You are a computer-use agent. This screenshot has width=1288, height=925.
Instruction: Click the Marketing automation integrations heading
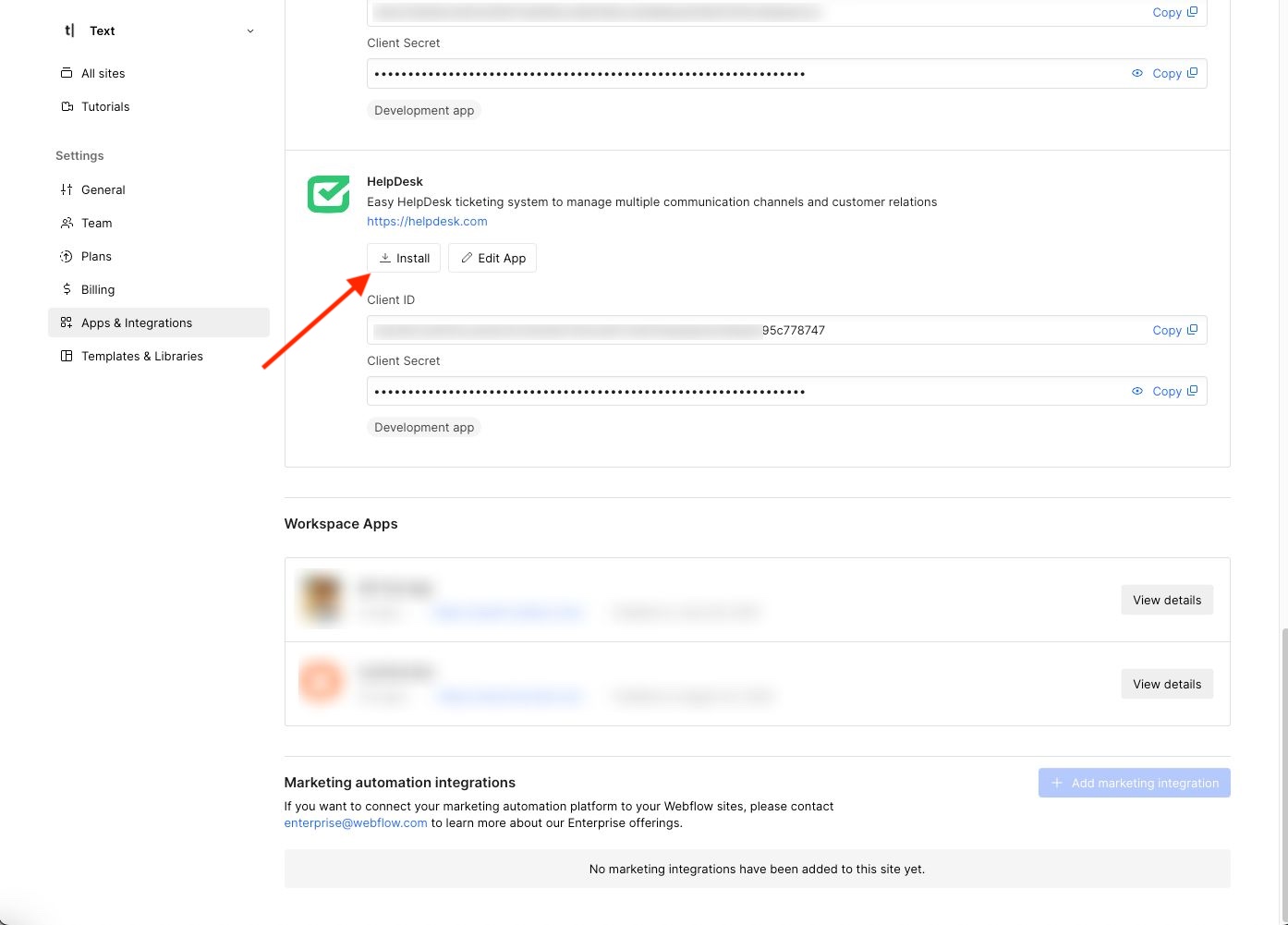coord(400,782)
